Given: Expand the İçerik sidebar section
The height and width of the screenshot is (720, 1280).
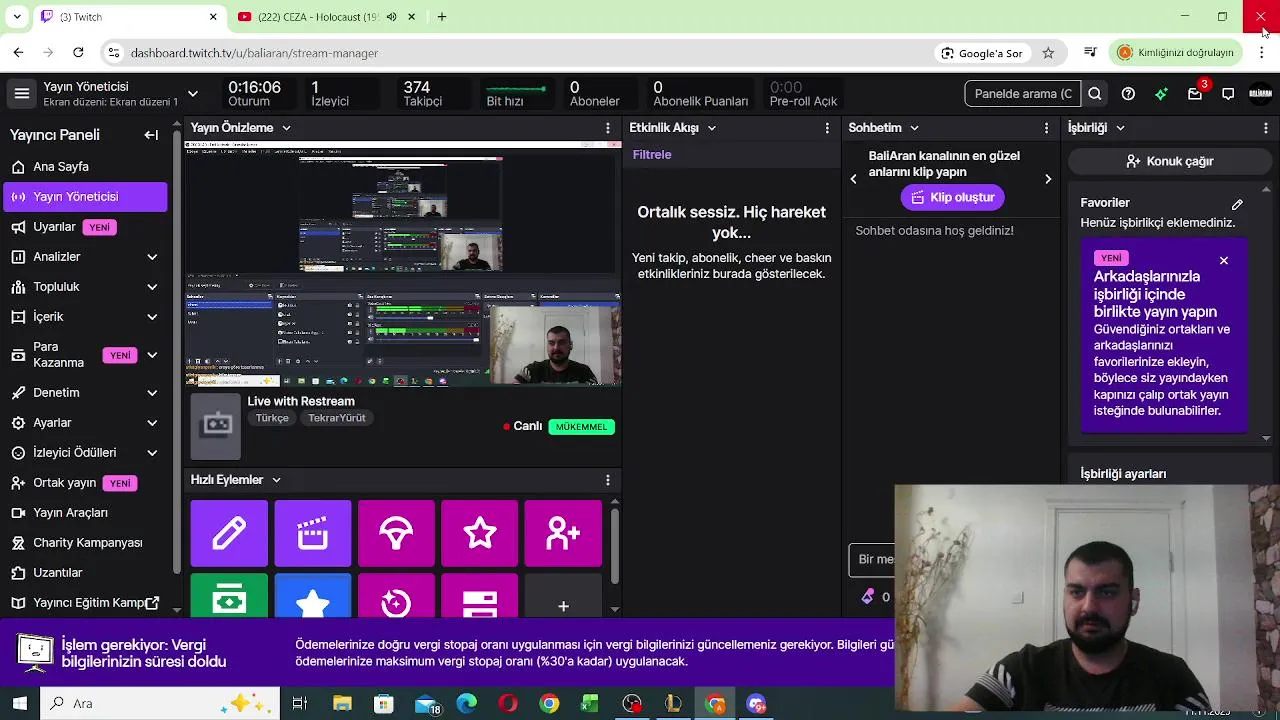Looking at the screenshot, I should point(152,317).
